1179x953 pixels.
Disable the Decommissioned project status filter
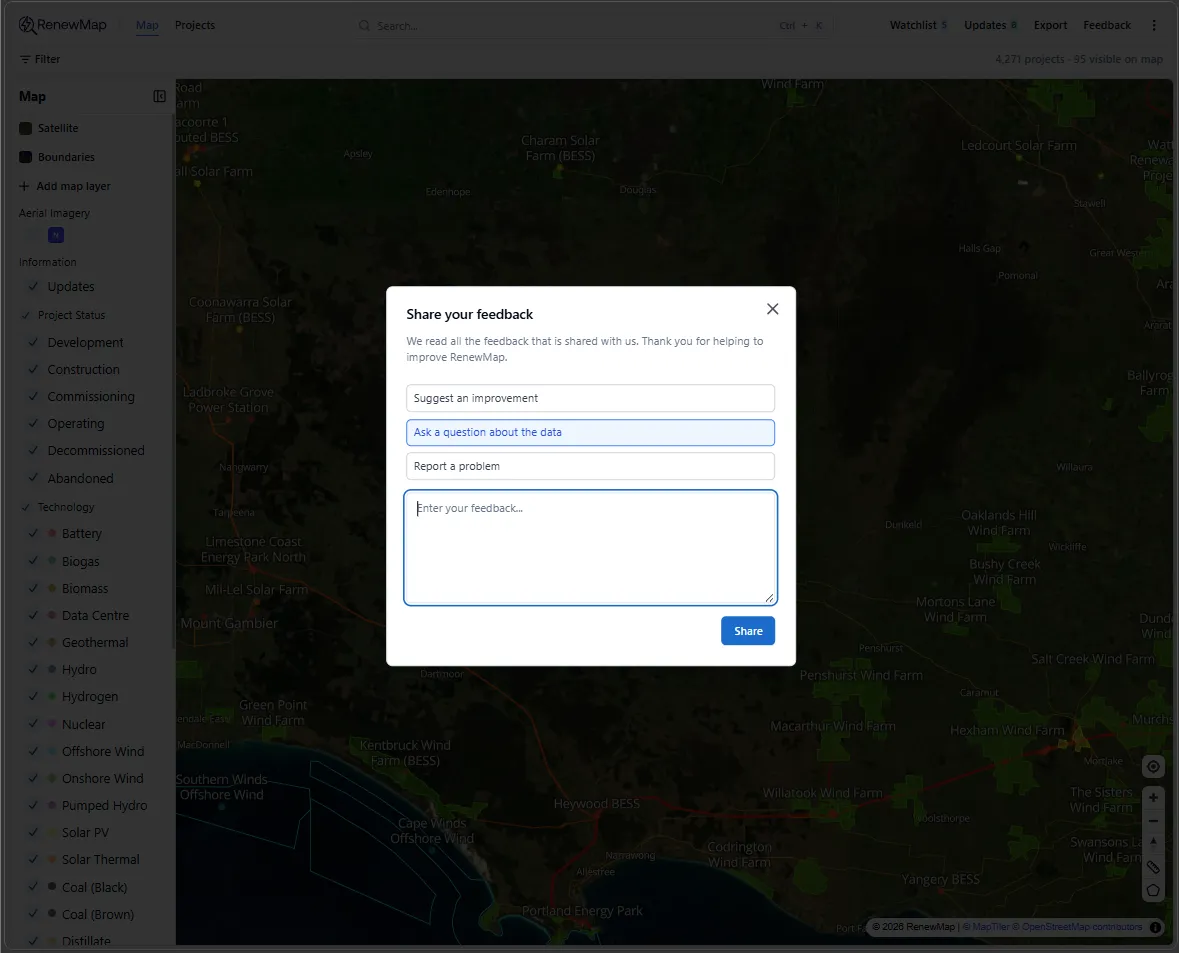coord(31,450)
